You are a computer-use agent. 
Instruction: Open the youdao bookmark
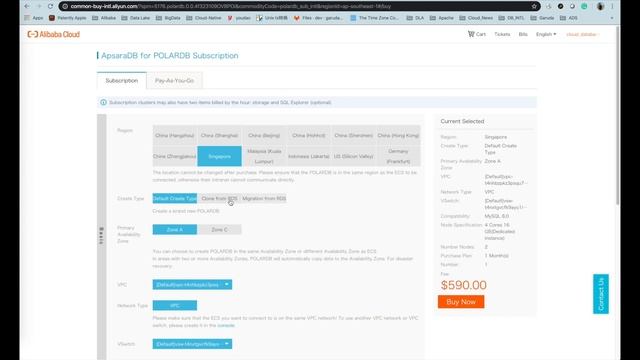(239, 18)
